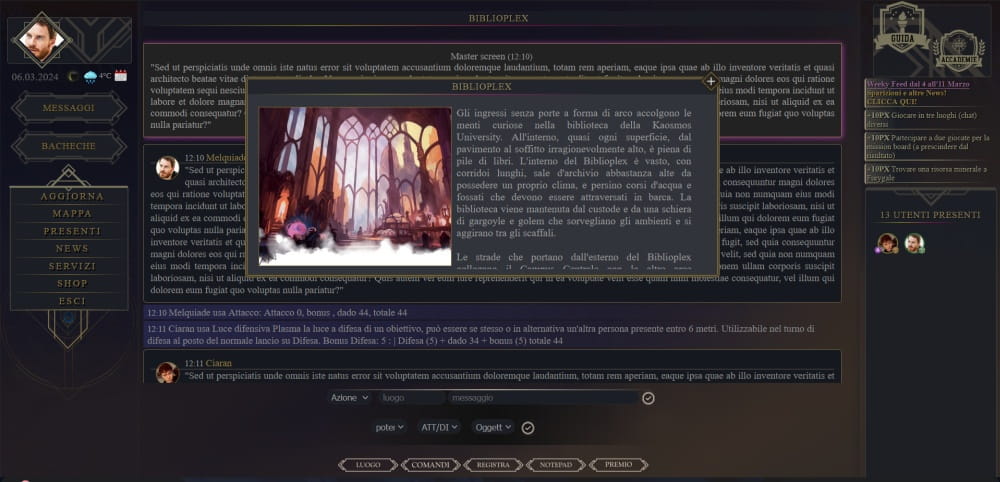Select Presenti in side menu
The height and width of the screenshot is (482, 1000).
pyautogui.click(x=71, y=231)
